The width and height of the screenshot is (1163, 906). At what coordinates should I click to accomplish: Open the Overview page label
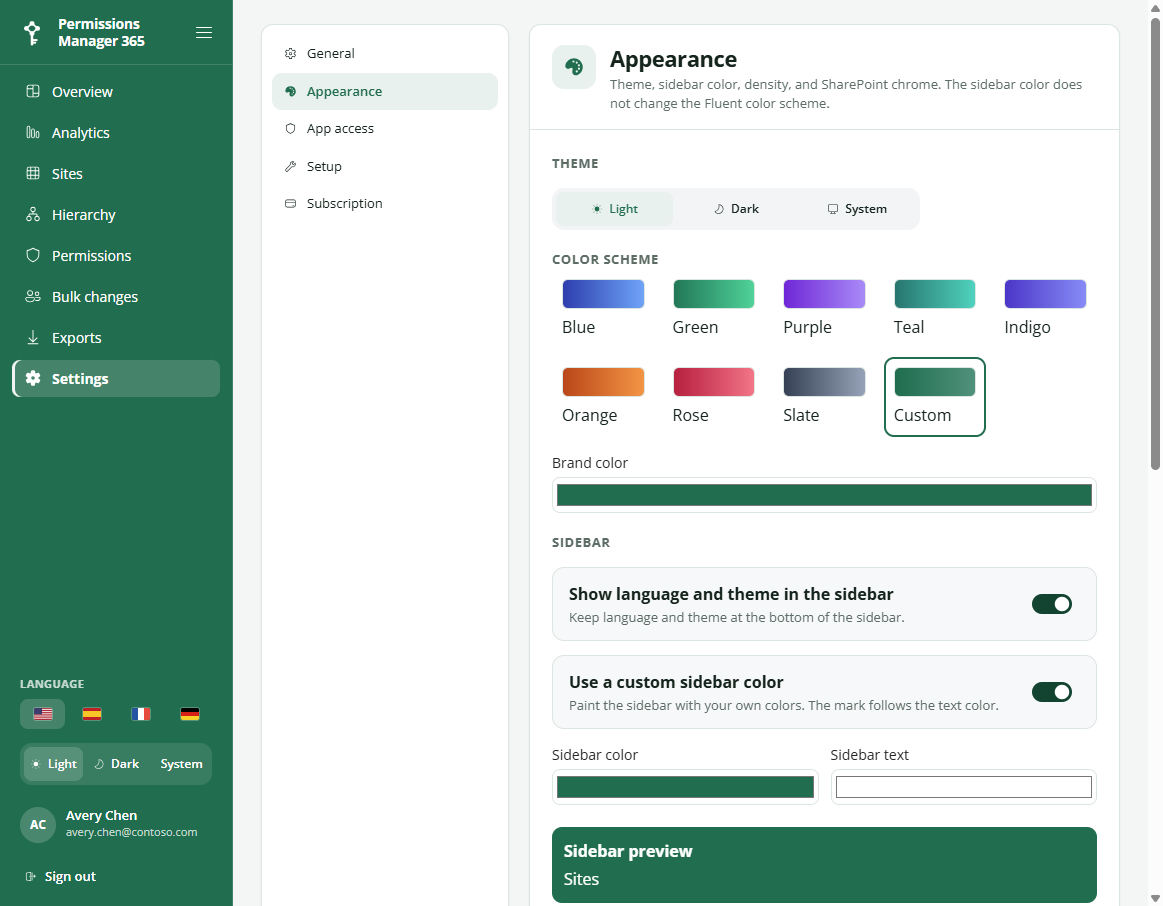[x=82, y=92]
